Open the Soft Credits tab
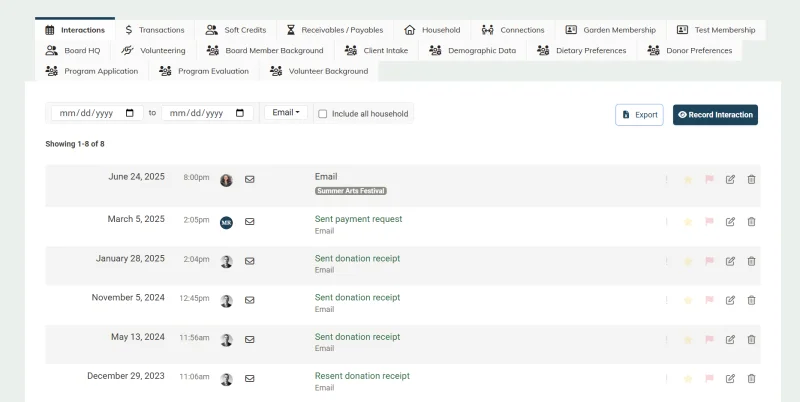The image size is (800, 402). click(236, 30)
